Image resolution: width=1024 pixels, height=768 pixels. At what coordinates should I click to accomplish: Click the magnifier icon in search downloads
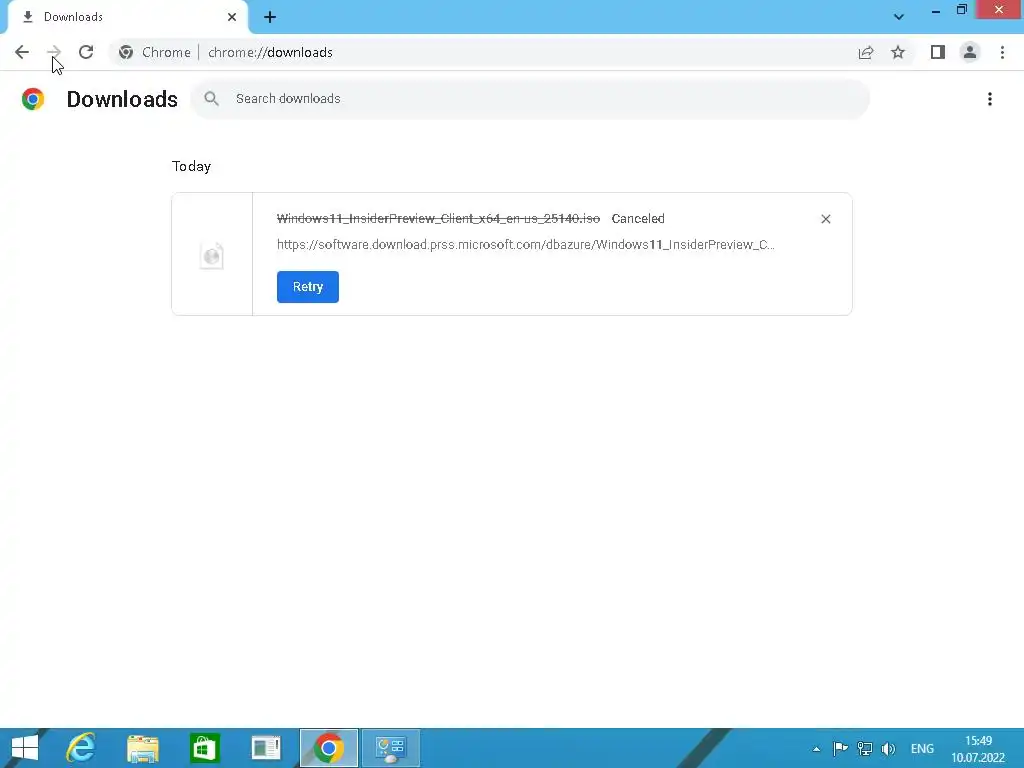point(211,99)
